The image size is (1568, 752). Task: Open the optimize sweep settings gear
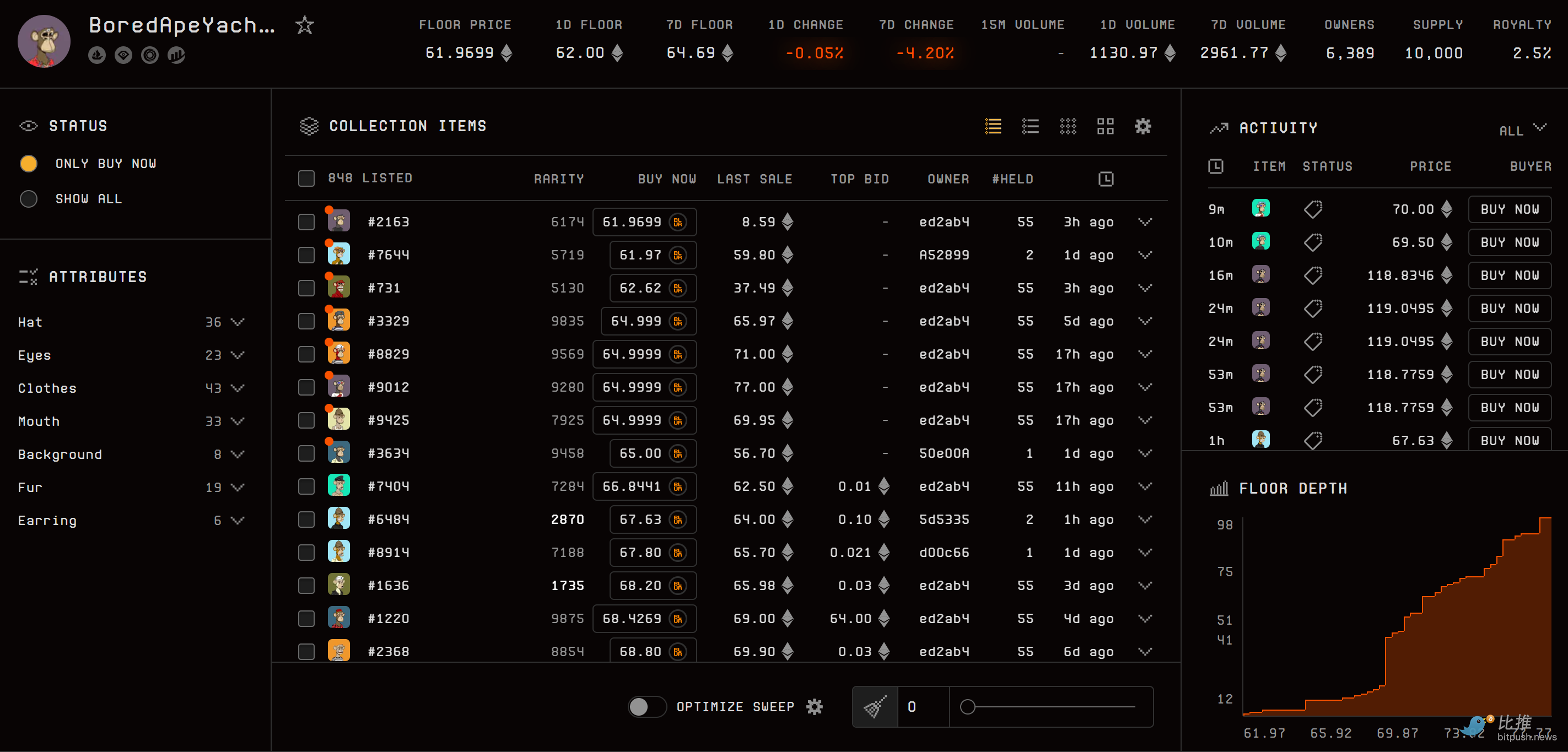point(814,706)
